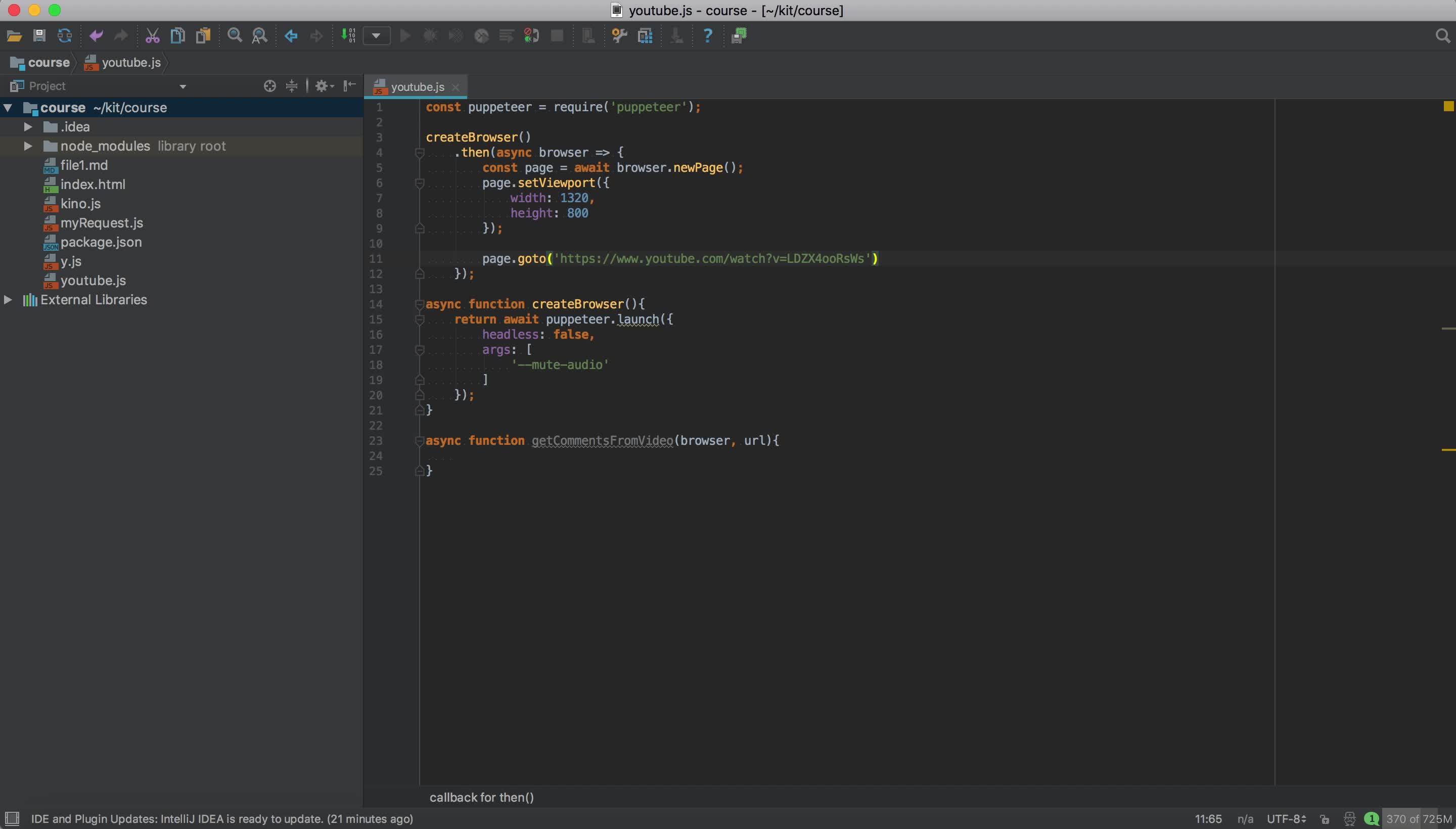1456x829 pixels.
Task: Click the callback for then() breadcrumb
Action: tap(481, 797)
